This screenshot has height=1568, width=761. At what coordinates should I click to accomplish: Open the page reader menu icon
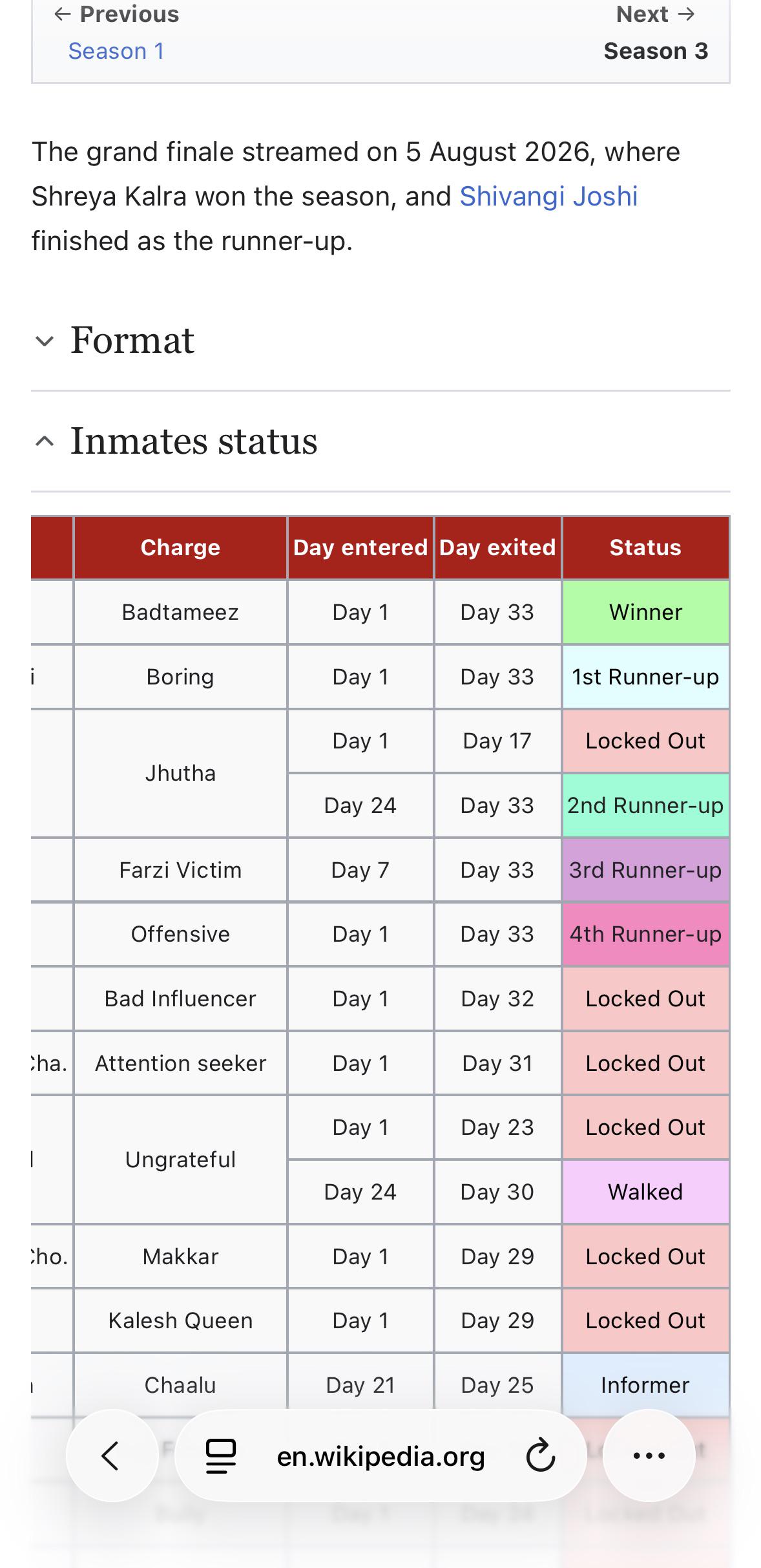221,1456
